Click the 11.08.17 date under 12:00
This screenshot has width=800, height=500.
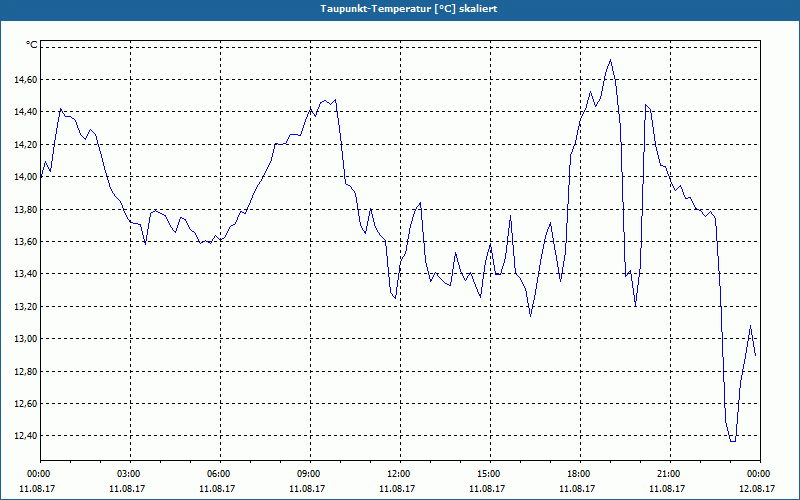click(397, 488)
